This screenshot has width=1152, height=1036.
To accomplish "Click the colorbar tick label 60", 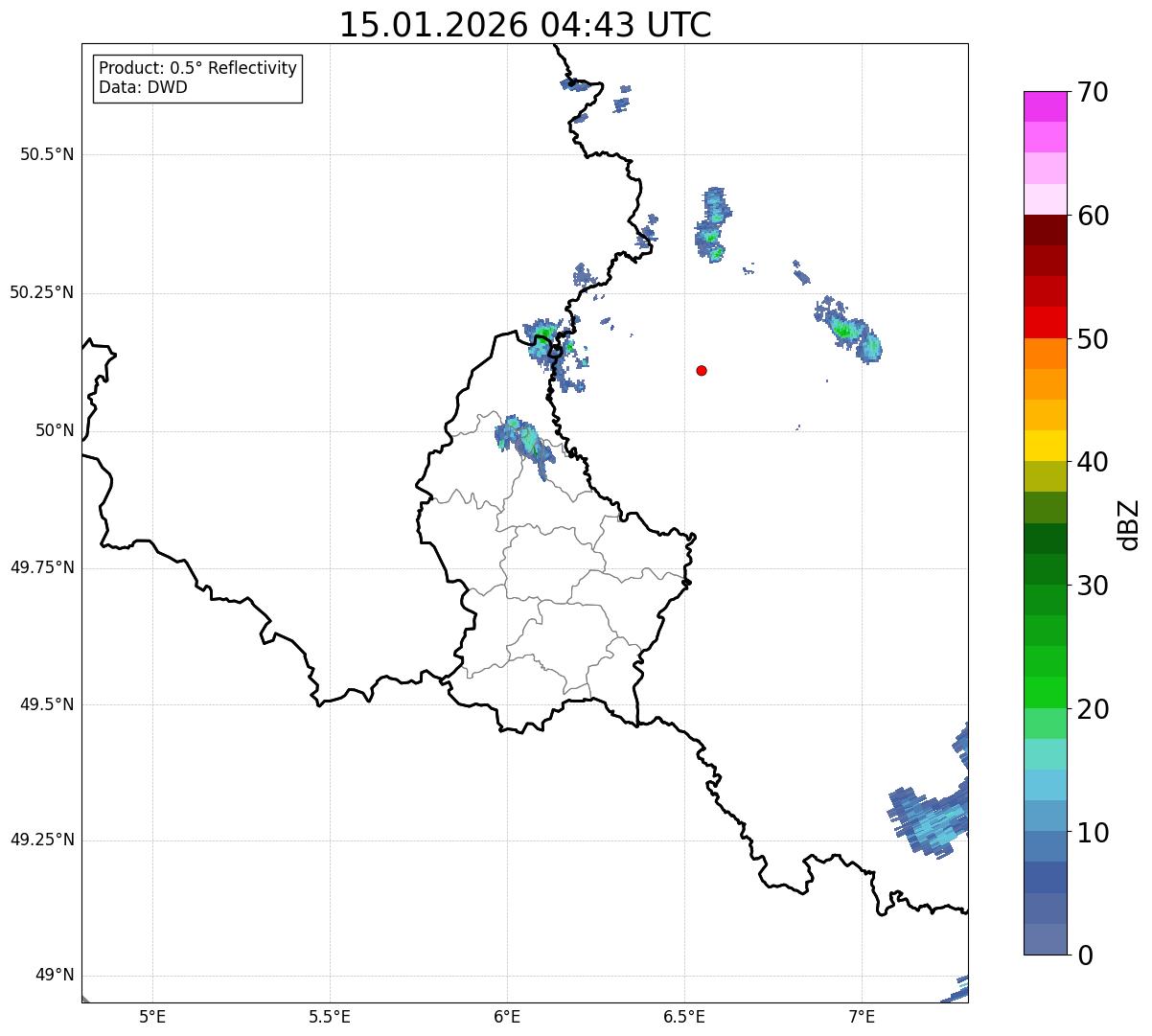I will tap(1093, 216).
